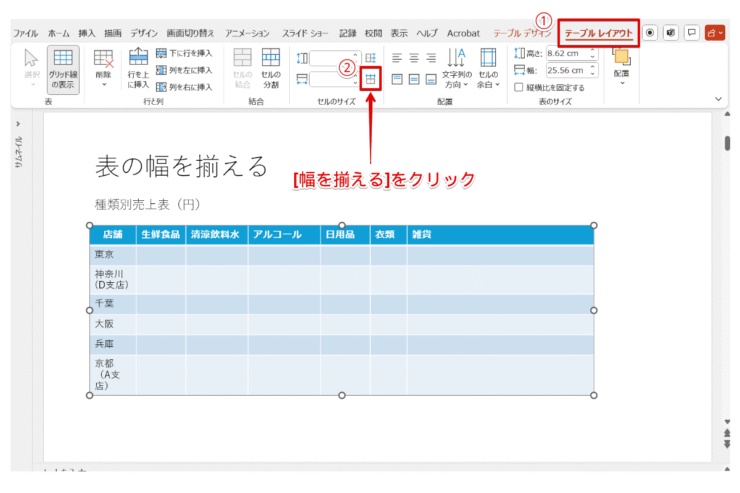The width and height of the screenshot is (740, 493).
Task: Click next slide double arrow at scrollbar bottom
Action: (x=727, y=444)
